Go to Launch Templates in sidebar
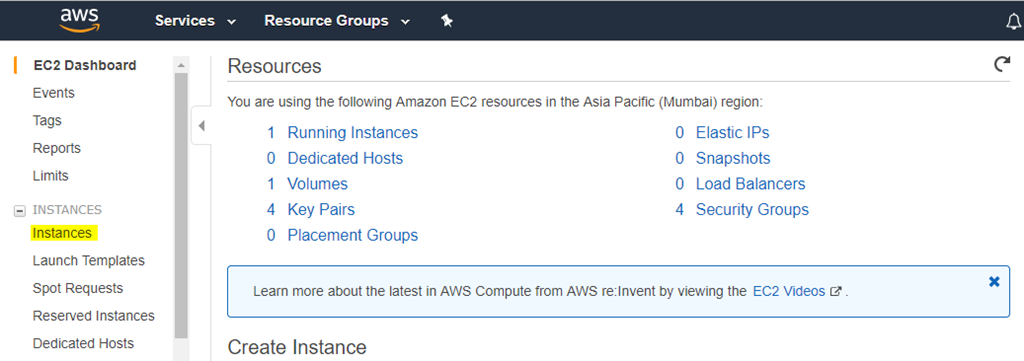 click(x=89, y=260)
